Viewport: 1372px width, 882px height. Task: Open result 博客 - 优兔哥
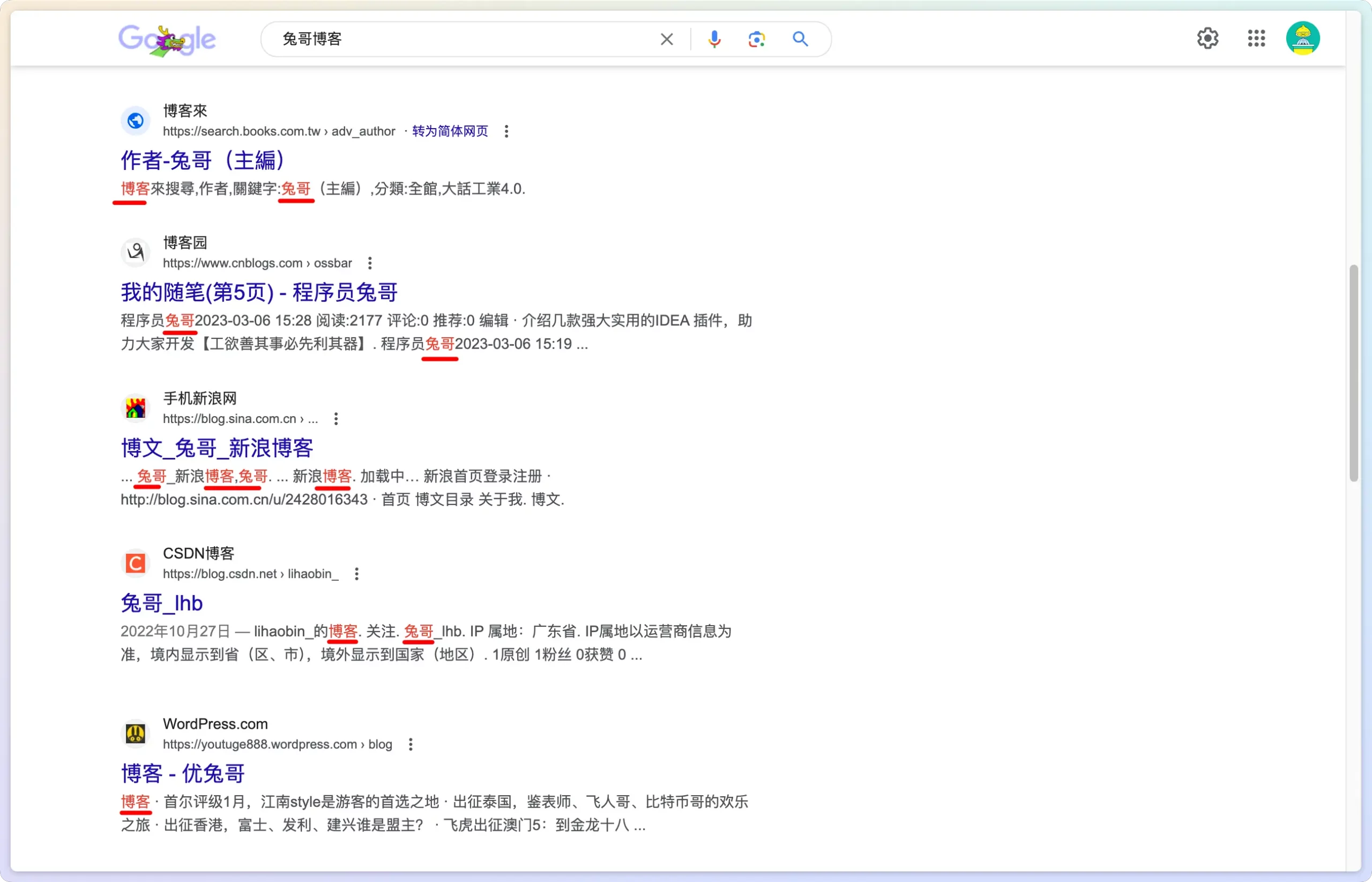pyautogui.click(x=183, y=773)
